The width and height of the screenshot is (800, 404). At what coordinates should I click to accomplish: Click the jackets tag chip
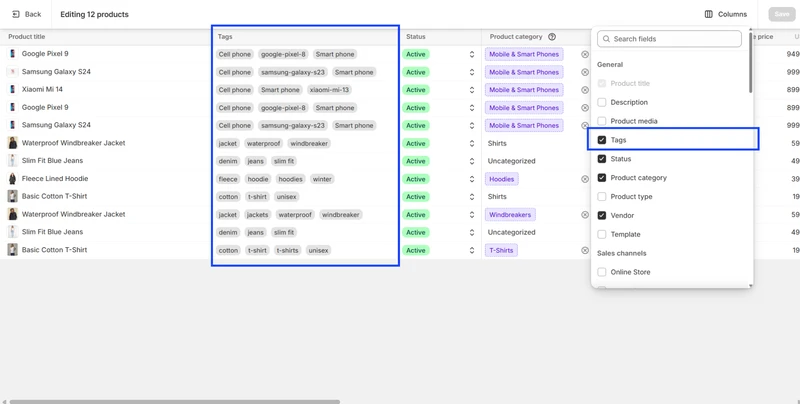[x=257, y=215]
